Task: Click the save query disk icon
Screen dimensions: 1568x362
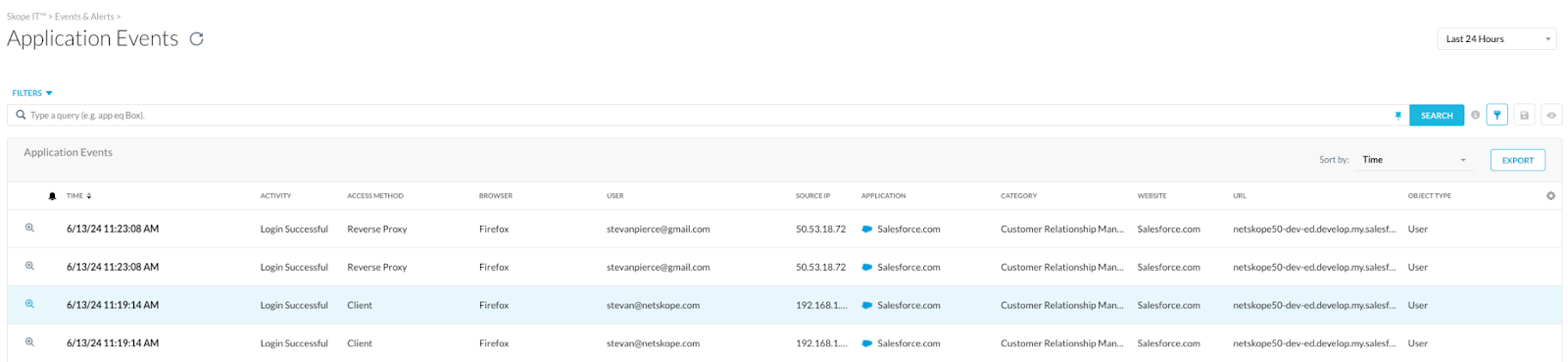Action: click(x=1524, y=115)
